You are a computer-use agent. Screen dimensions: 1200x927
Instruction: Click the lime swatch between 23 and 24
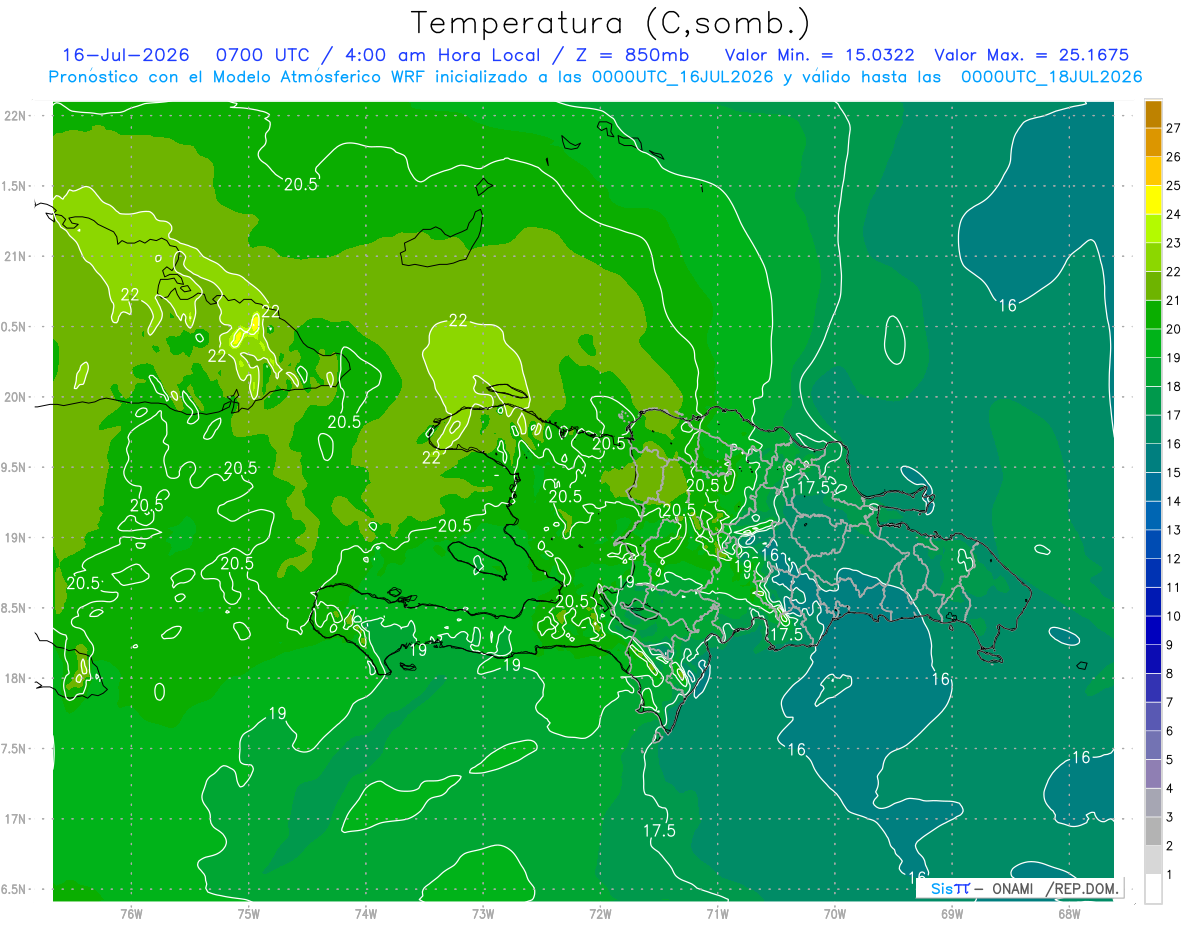(1153, 229)
